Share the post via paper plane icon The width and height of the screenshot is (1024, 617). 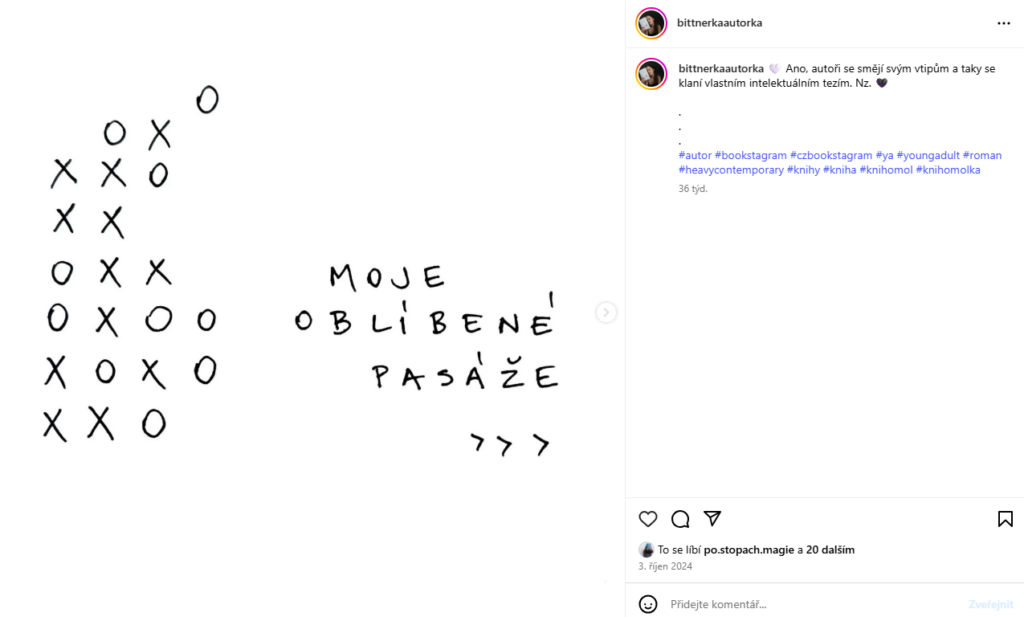[712, 518]
